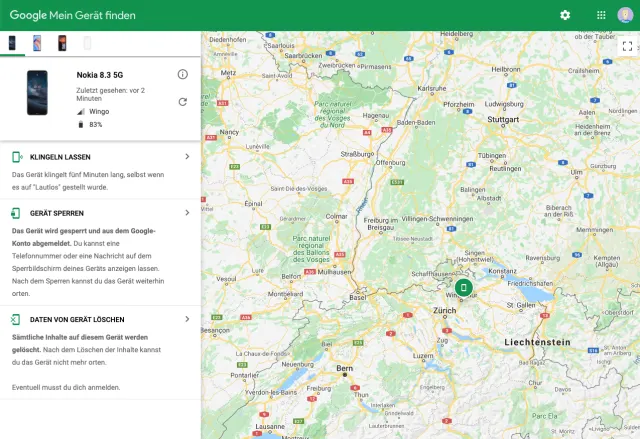
Task: Select DATEN VON GERÄT LÖSCHEN option
Action: pyautogui.click(x=77, y=320)
